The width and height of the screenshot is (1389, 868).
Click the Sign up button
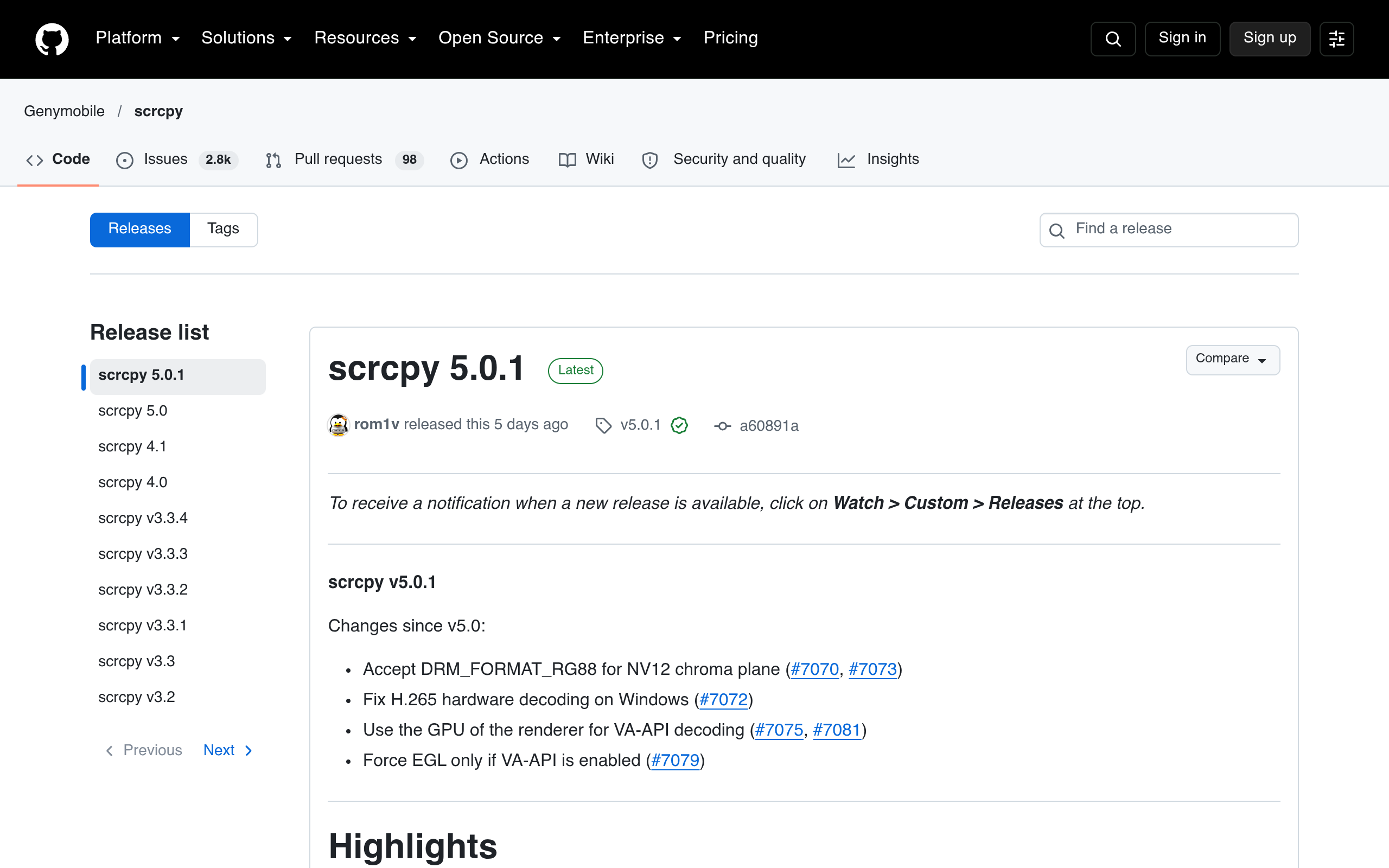coord(1270,39)
